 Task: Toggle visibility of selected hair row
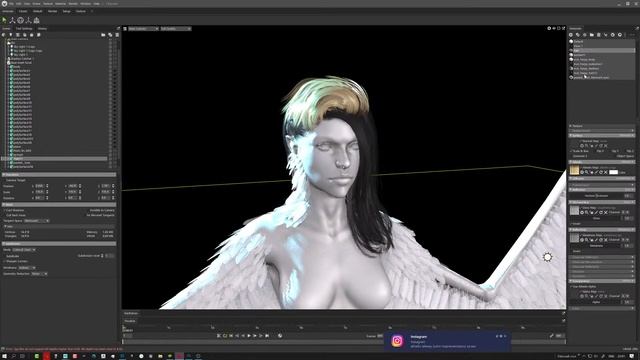[x=110, y=159]
